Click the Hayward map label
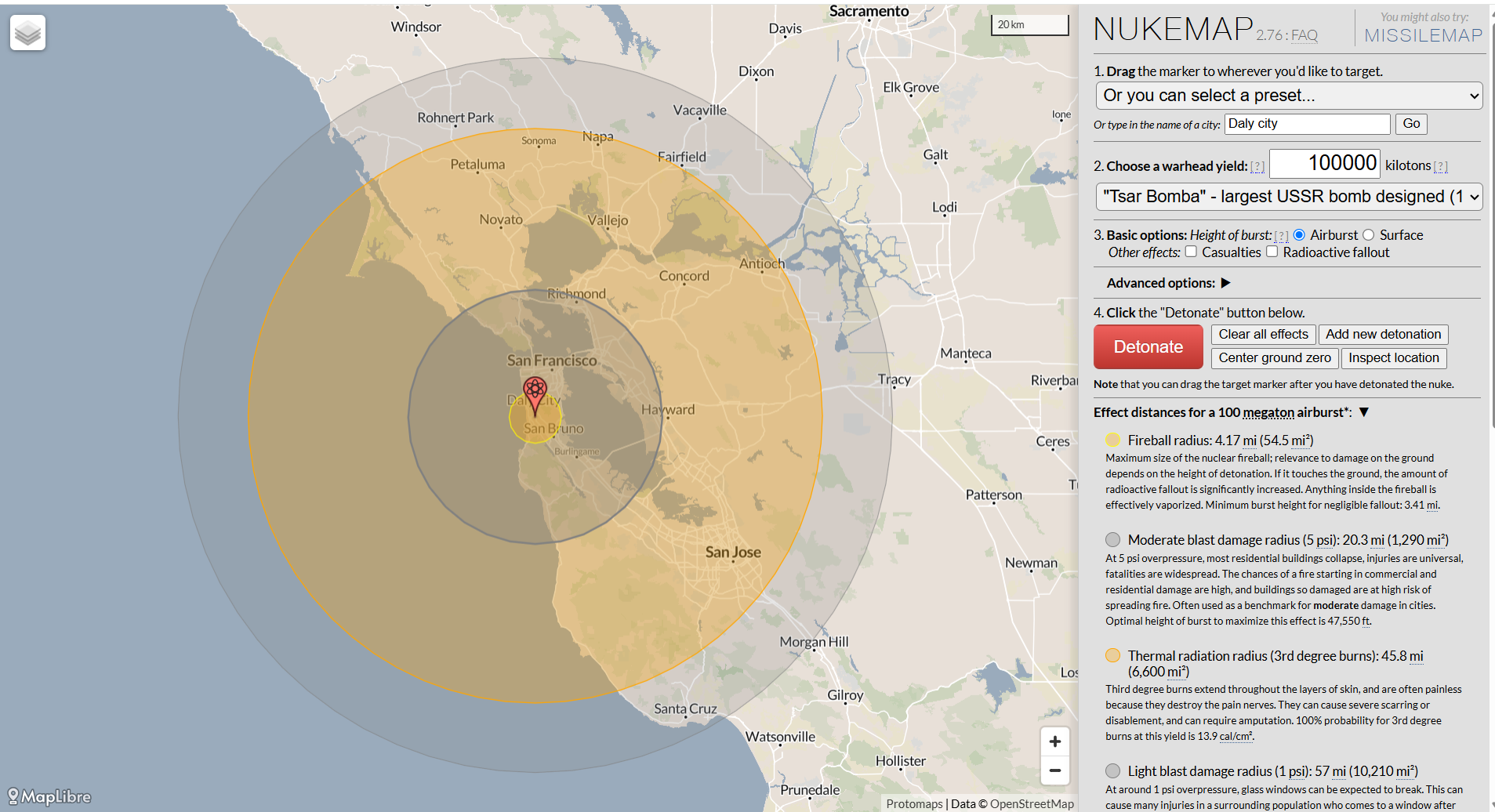Image resolution: width=1495 pixels, height=812 pixels. click(668, 409)
